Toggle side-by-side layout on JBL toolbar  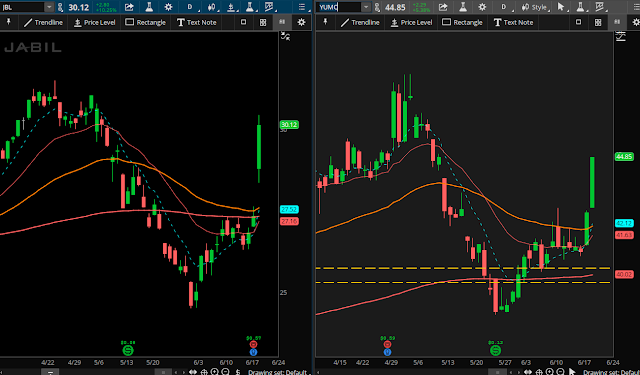282,22
